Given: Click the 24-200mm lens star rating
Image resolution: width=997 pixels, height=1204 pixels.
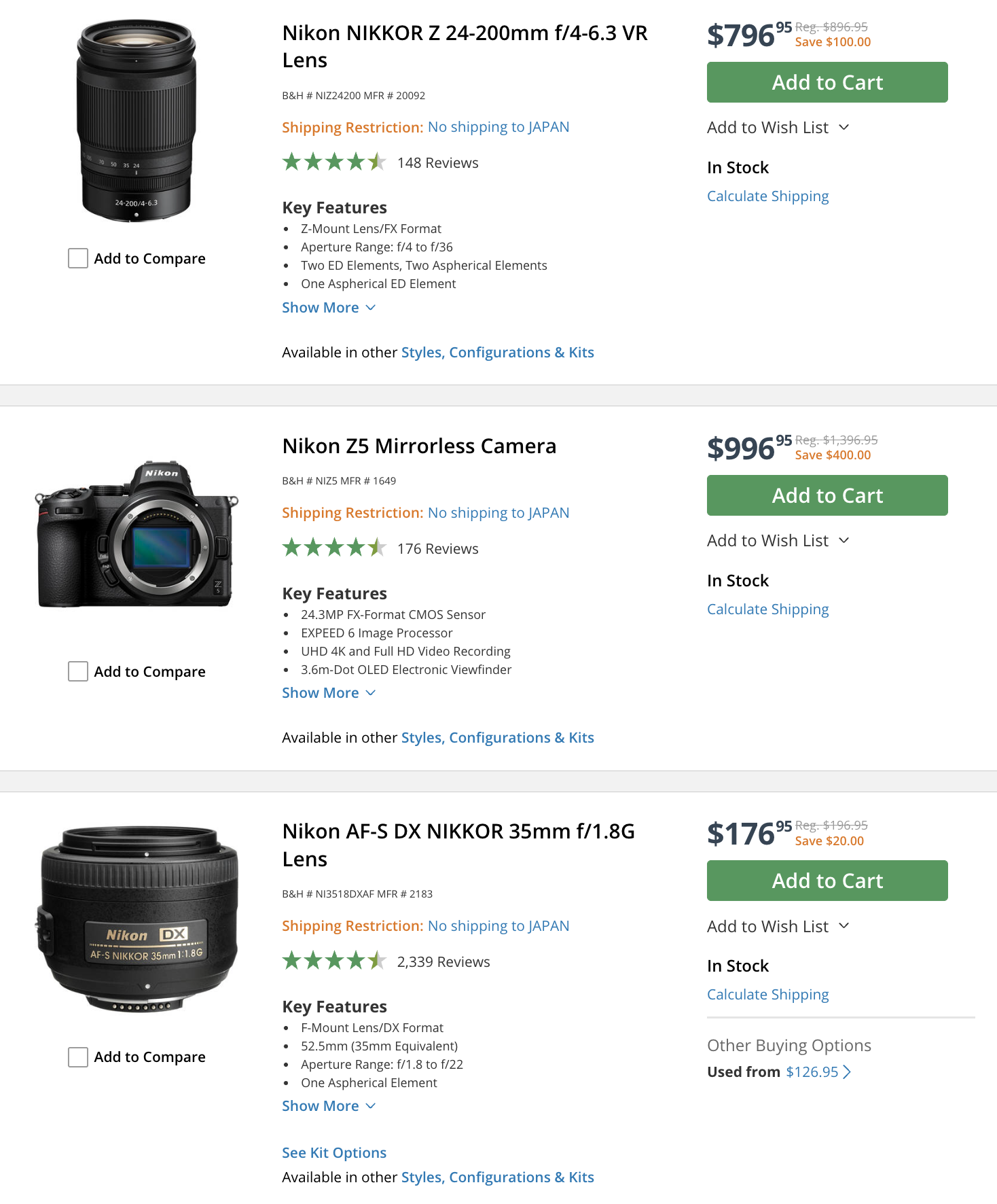Looking at the screenshot, I should pos(334,162).
